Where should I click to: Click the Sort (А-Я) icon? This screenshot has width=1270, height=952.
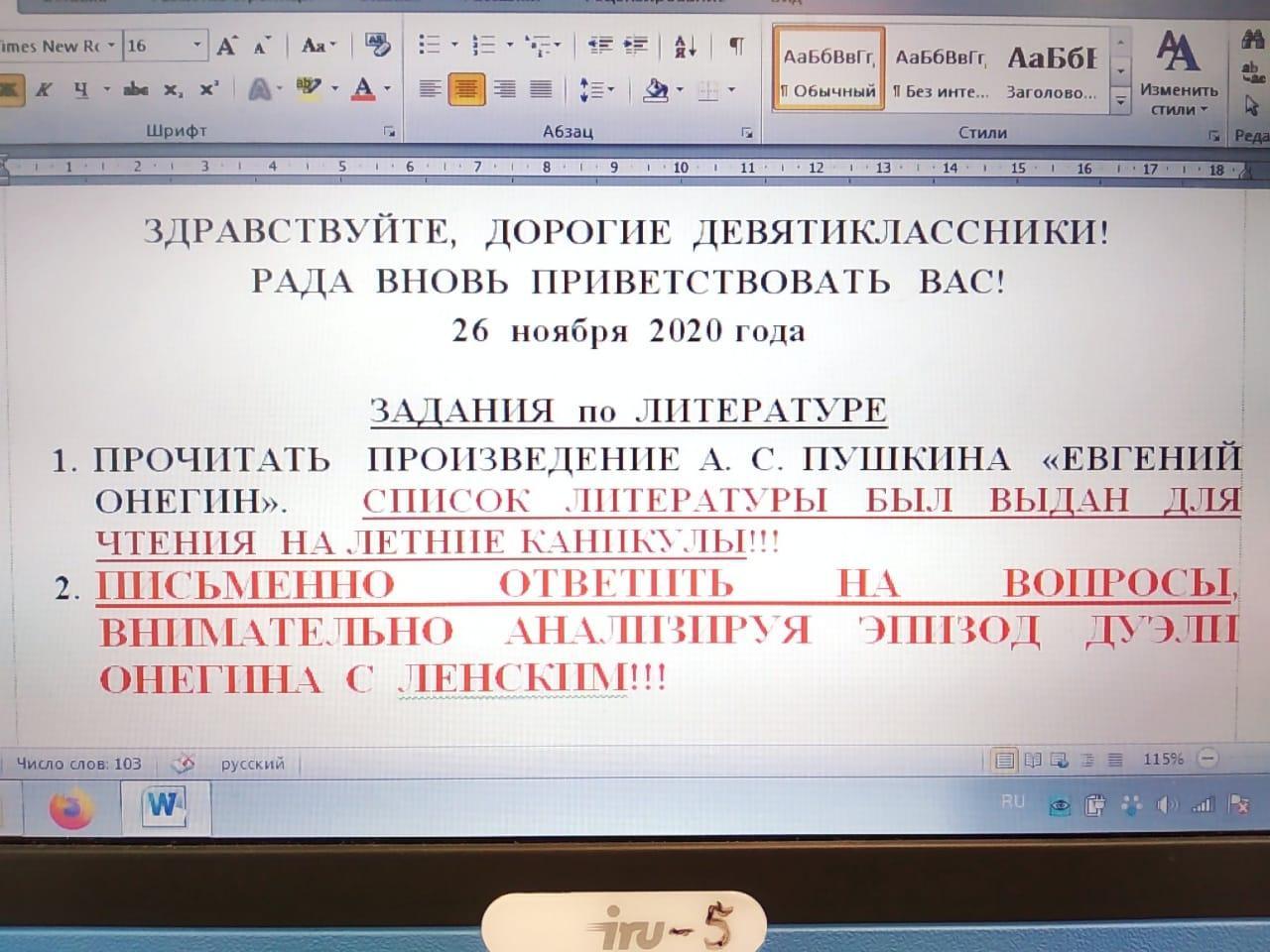point(685,46)
